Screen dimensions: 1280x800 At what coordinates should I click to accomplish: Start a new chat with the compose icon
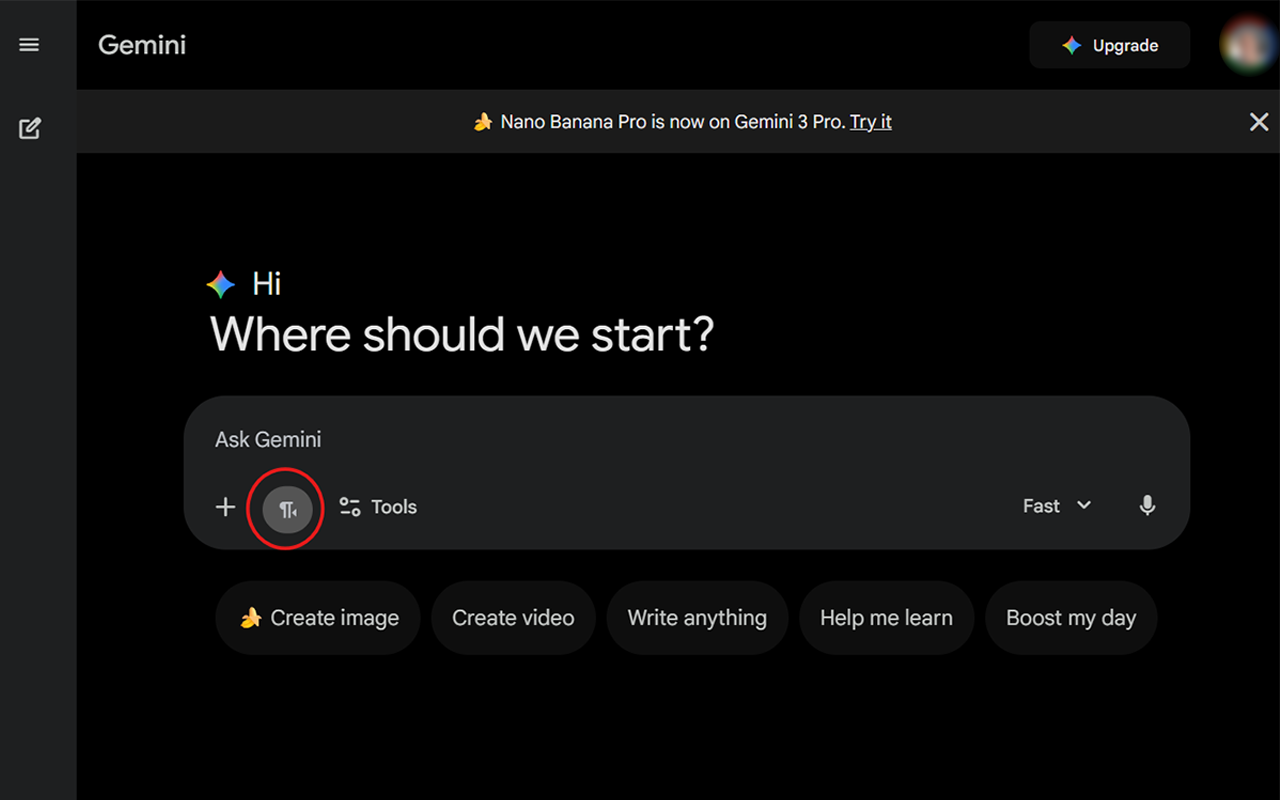[30, 128]
